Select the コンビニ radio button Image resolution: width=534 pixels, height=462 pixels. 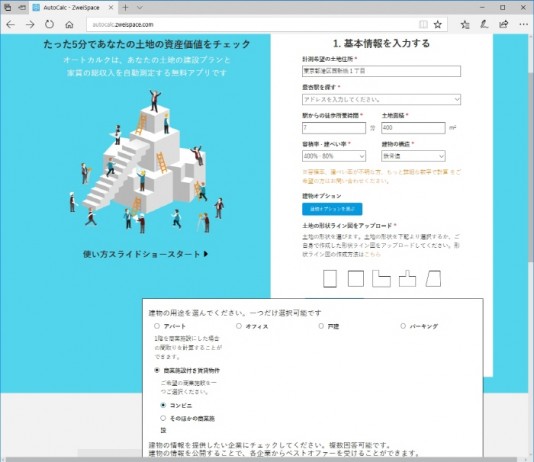point(163,405)
